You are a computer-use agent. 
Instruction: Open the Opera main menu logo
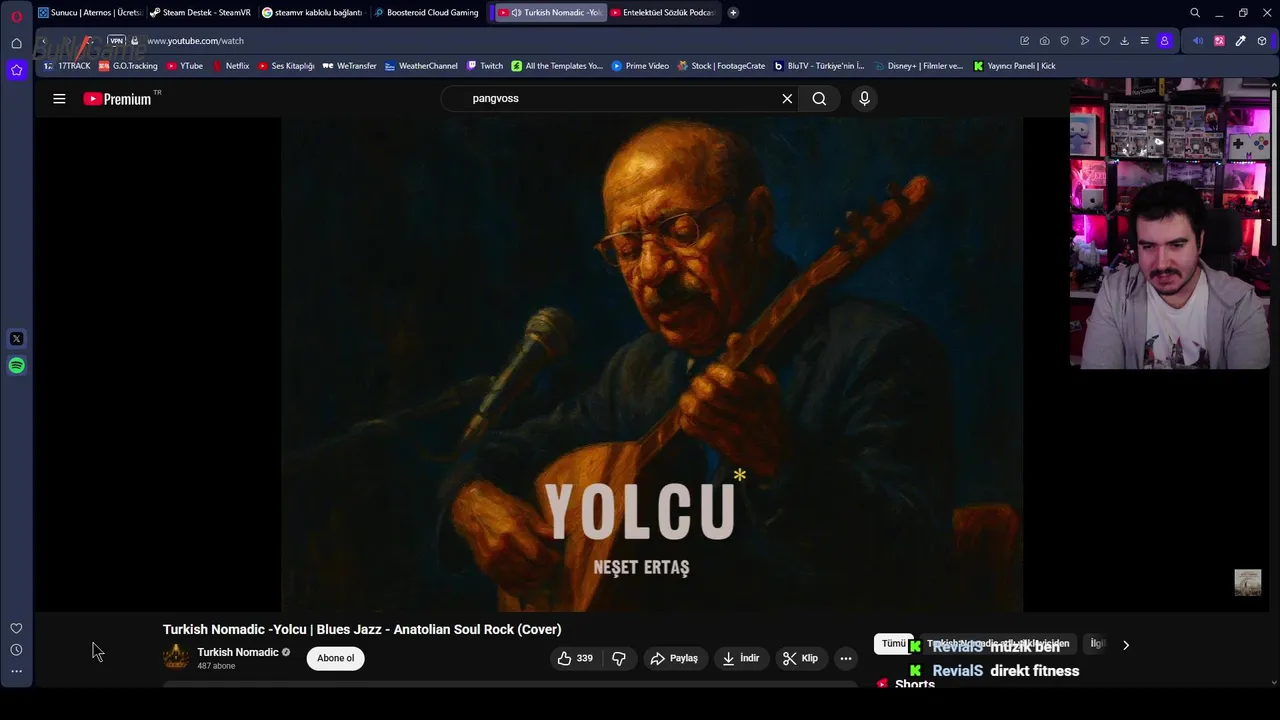(x=16, y=16)
